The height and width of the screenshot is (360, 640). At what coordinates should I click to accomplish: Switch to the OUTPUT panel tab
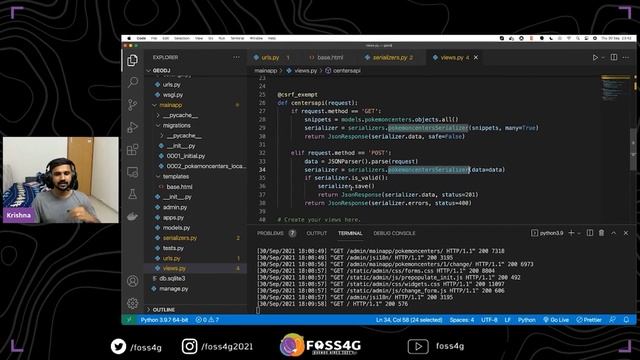click(x=317, y=233)
